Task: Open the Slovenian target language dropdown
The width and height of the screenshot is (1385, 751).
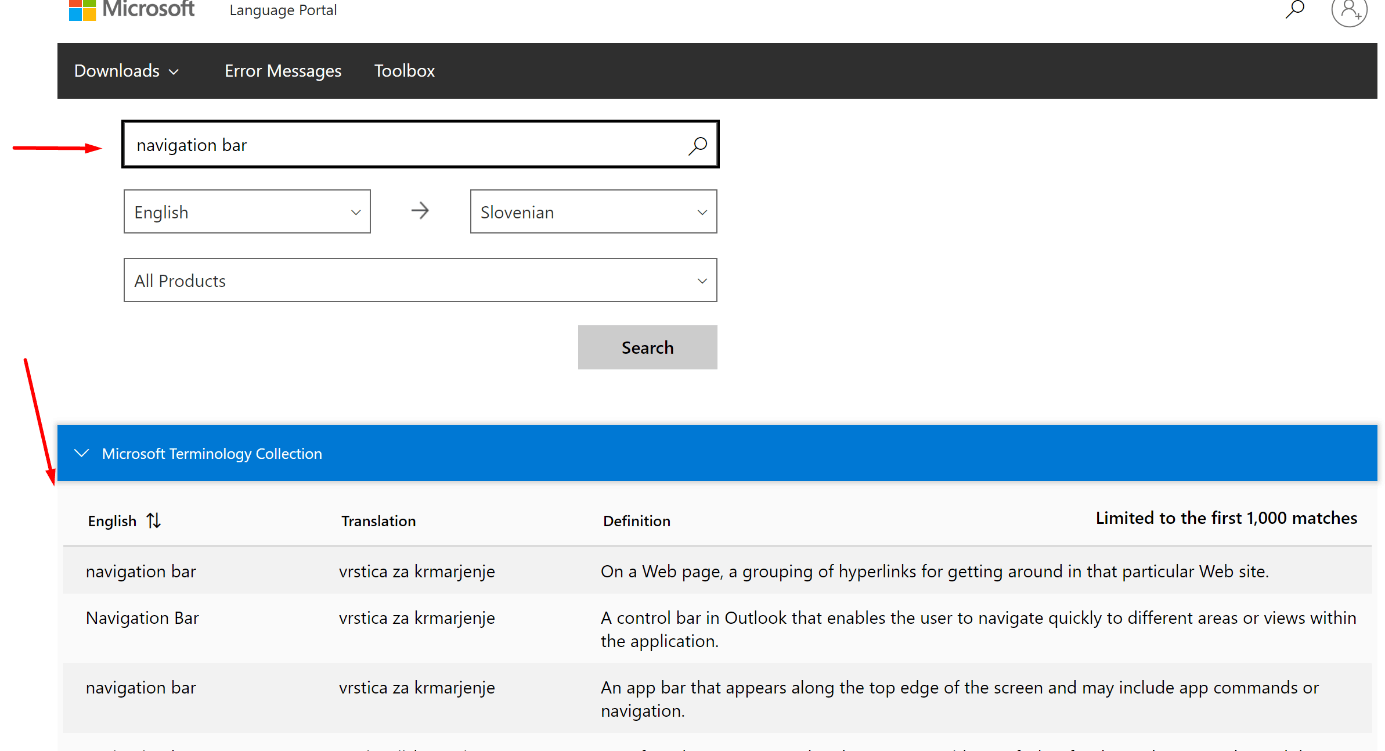Action: click(593, 212)
